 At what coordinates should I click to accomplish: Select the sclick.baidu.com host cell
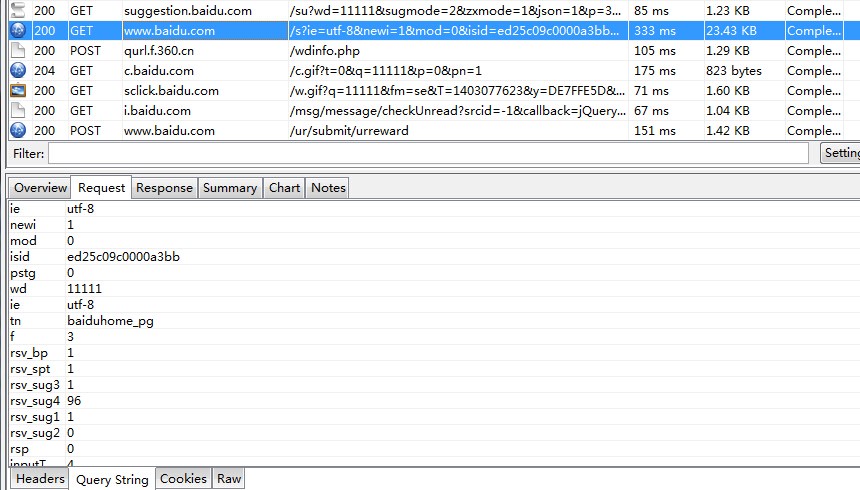(x=205, y=91)
